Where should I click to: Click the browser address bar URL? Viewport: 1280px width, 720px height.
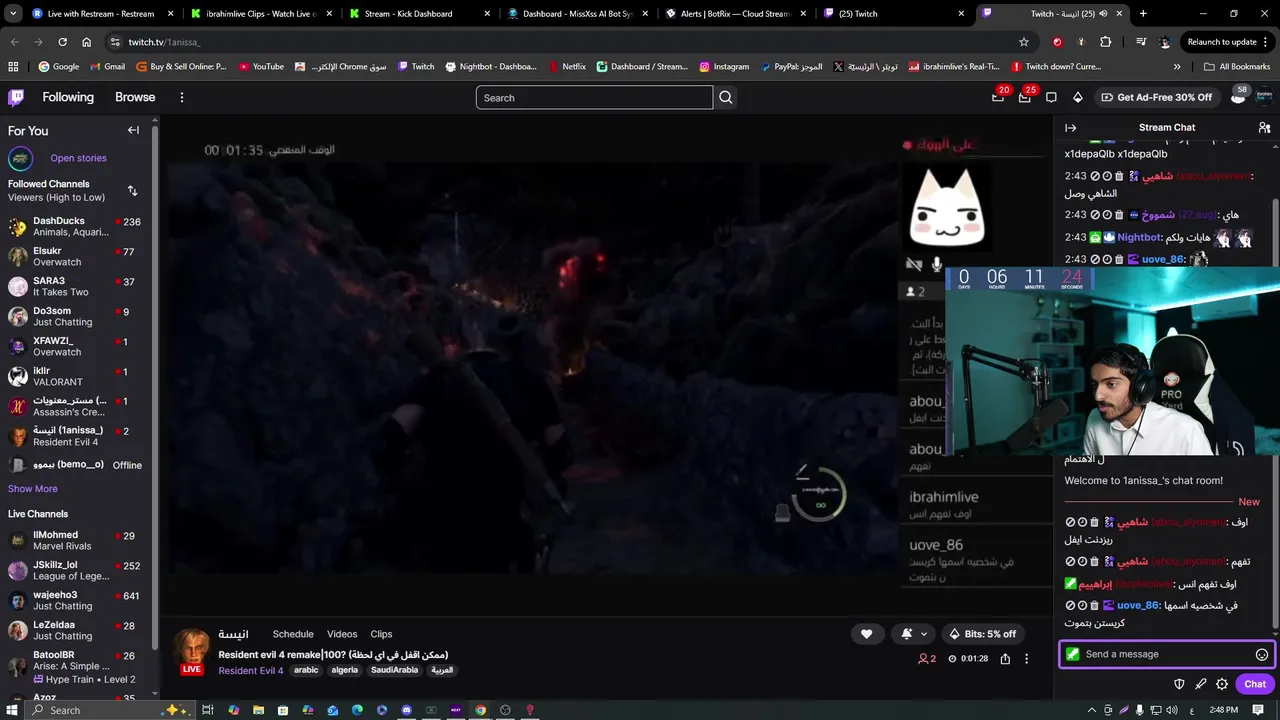pos(164,42)
